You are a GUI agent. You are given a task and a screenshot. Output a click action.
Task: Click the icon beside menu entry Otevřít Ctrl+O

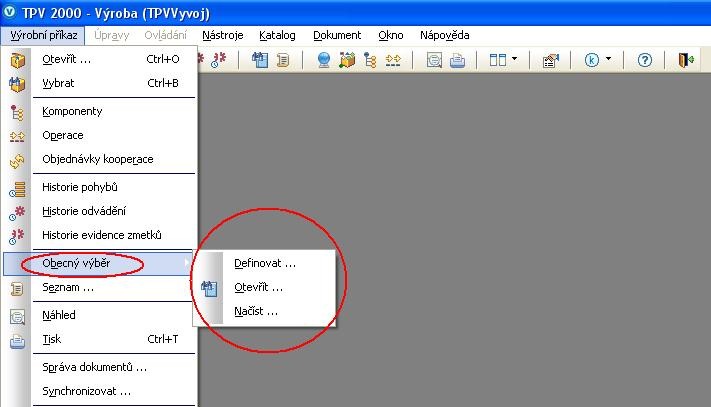[17, 60]
